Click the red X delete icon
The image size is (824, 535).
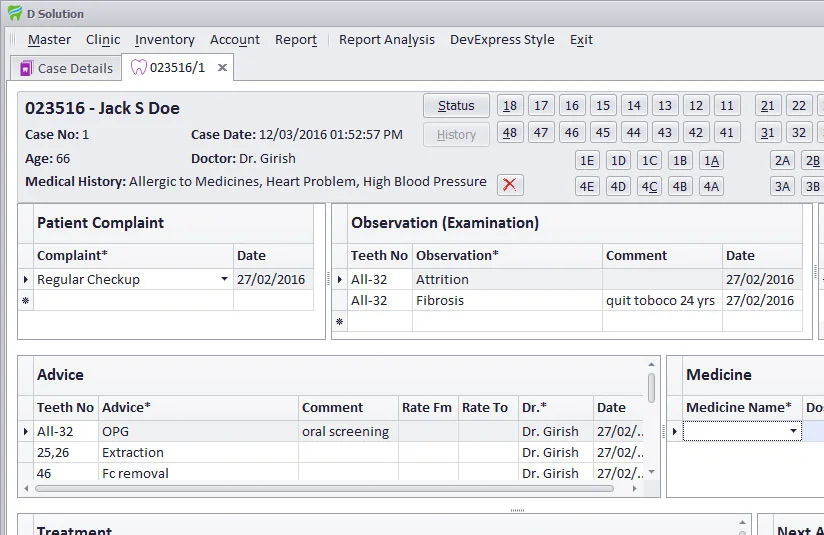[510, 184]
